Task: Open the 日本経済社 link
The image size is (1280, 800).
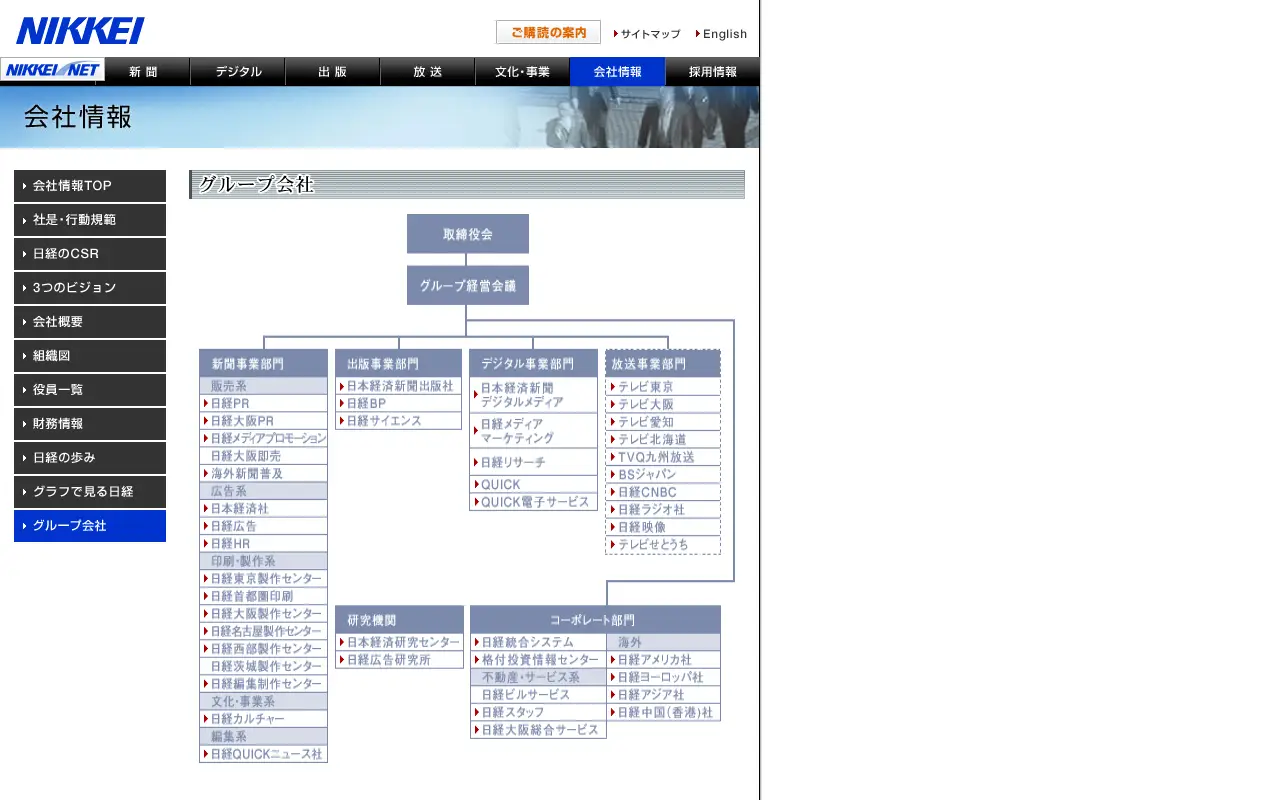Action: tap(264, 508)
